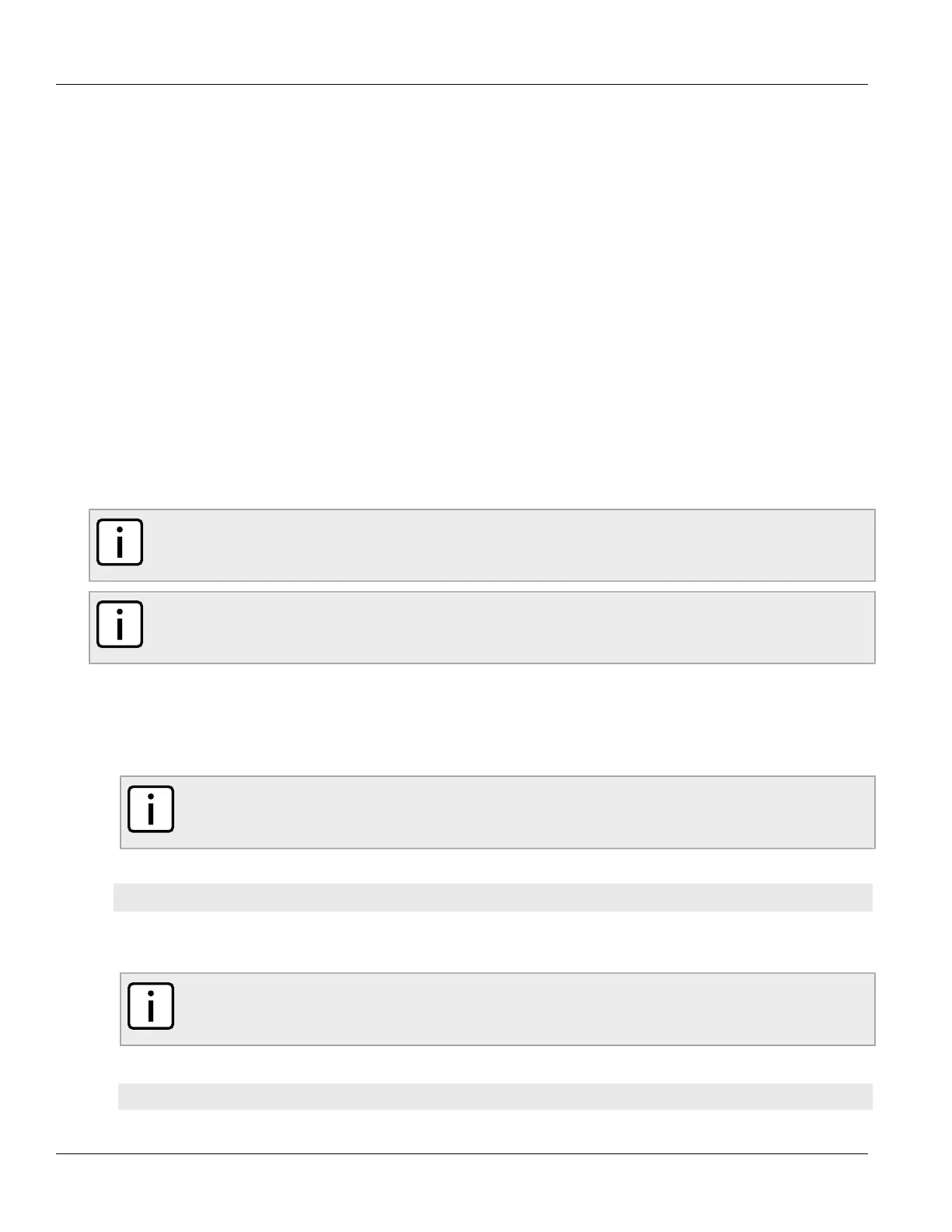The height and width of the screenshot is (1232, 952).
Task: Click the header horizontal rule at page top
Action: click(x=462, y=84)
